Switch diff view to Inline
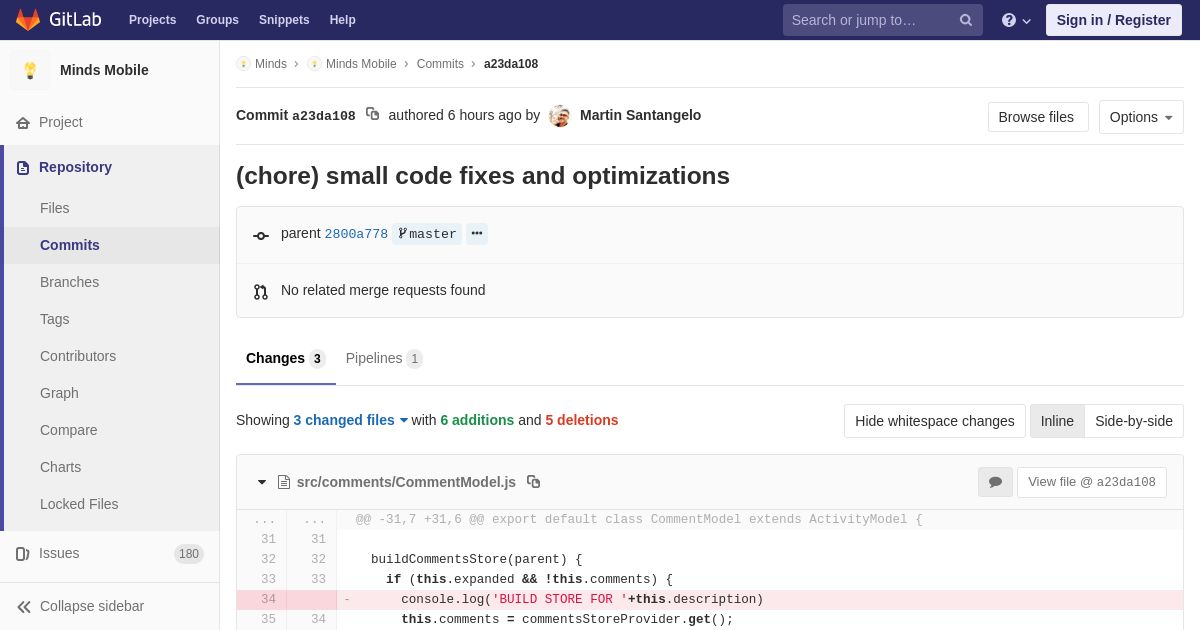Viewport: 1200px width, 630px height. [1057, 421]
